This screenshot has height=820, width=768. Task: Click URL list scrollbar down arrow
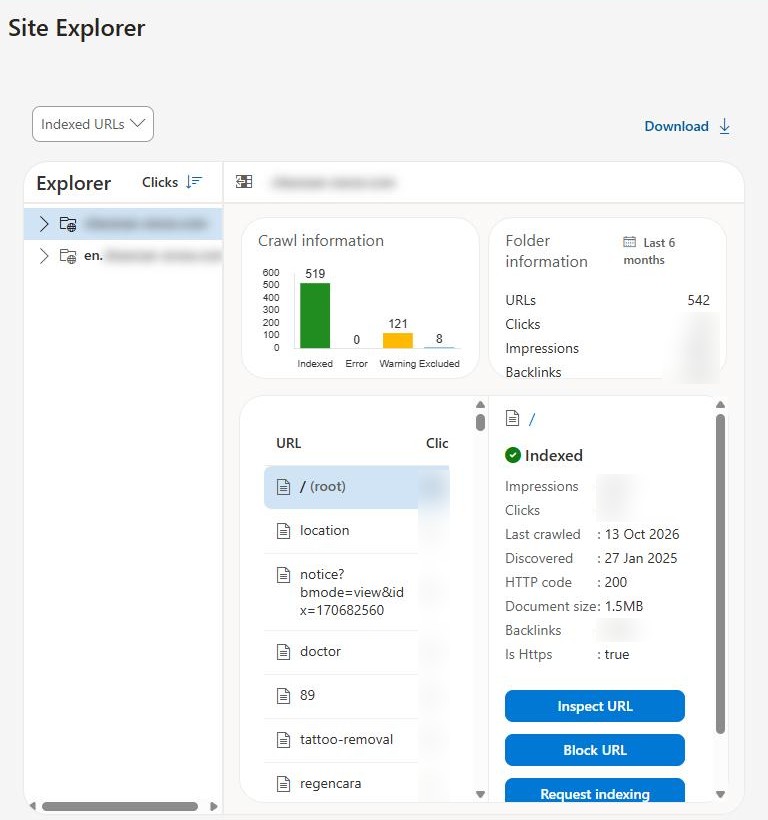pos(480,794)
